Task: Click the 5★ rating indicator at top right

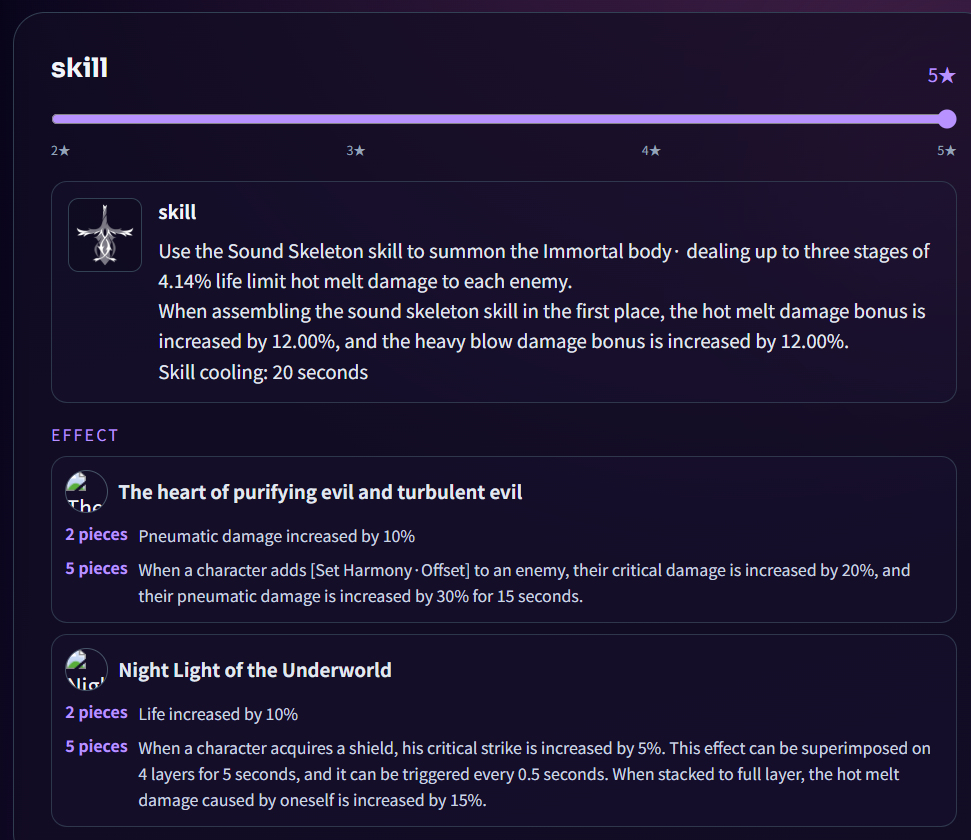Action: click(x=941, y=76)
